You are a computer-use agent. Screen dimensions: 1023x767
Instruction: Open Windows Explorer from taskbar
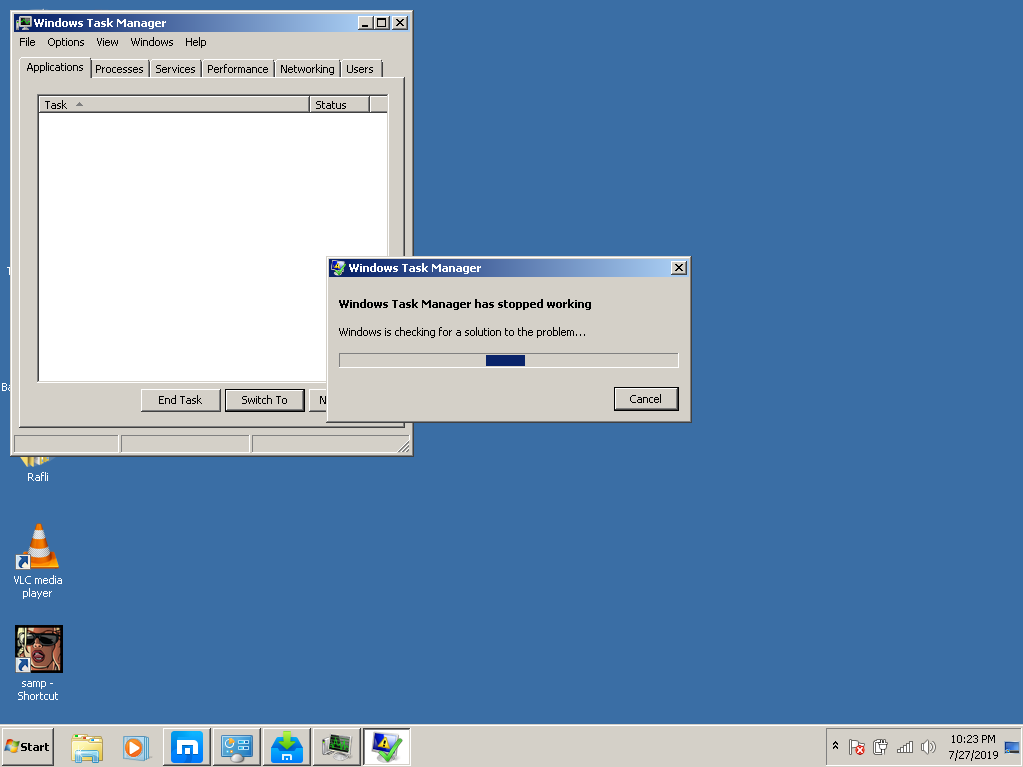[87, 747]
